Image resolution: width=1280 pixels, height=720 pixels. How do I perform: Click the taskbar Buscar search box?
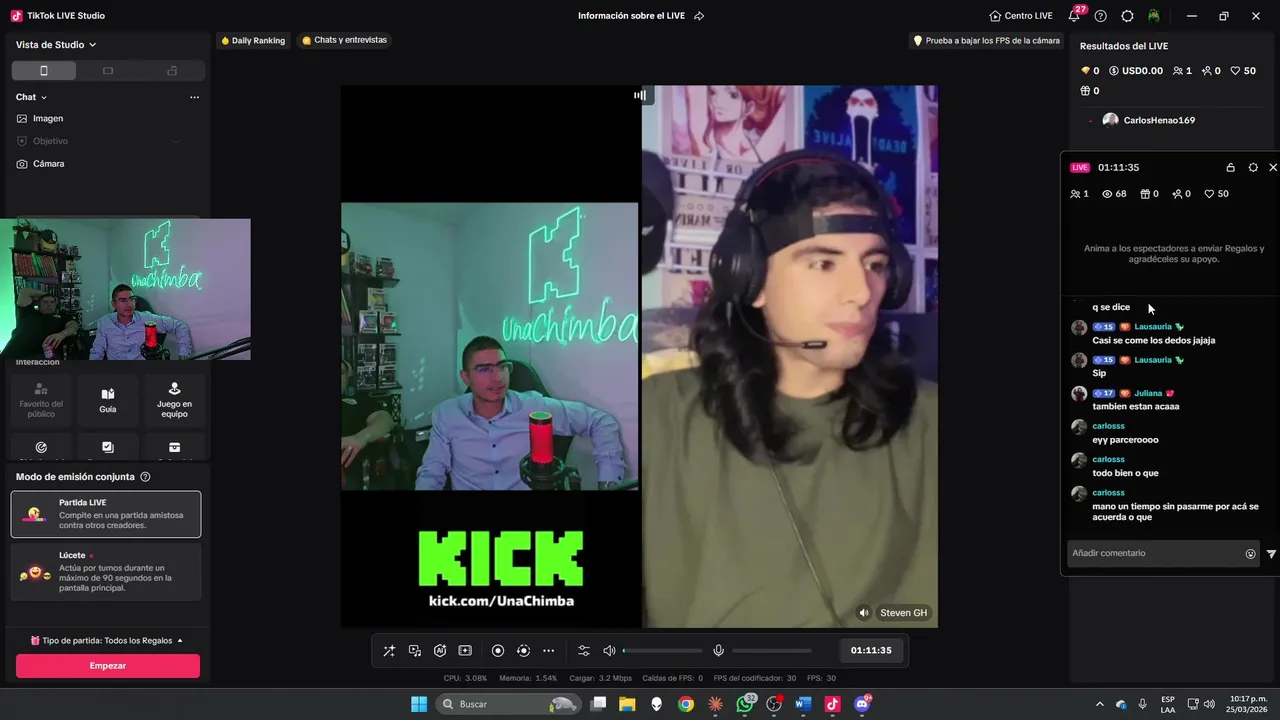tap(509, 704)
